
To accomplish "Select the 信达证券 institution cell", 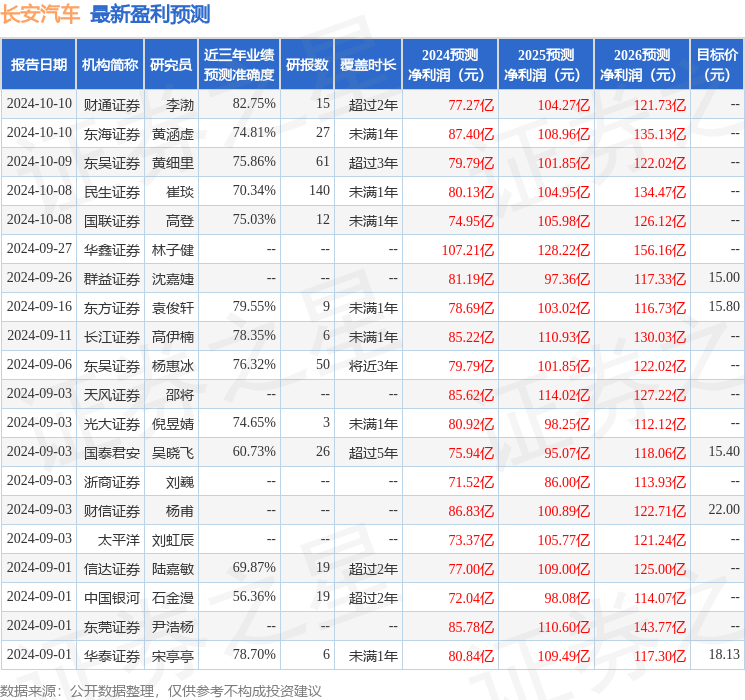I will 112,569.
